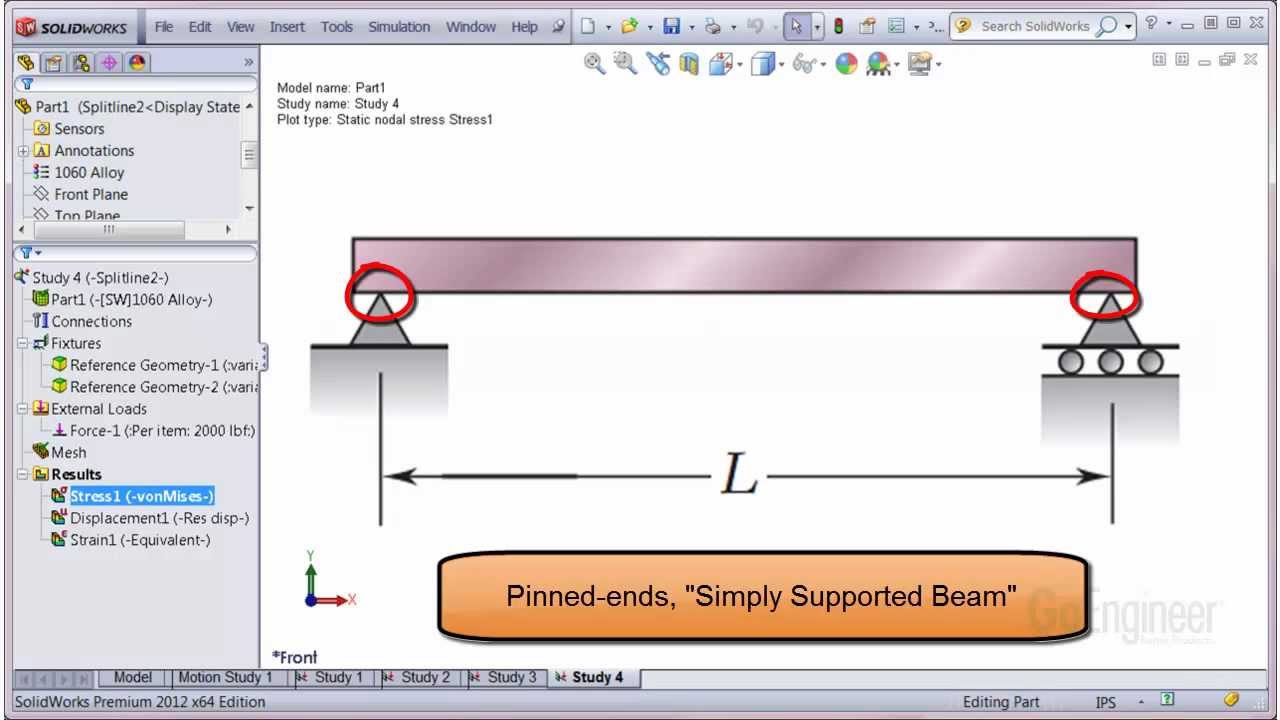Open the DimXpertManager tab
Image resolution: width=1280 pixels, height=720 pixels.
[x=109, y=62]
